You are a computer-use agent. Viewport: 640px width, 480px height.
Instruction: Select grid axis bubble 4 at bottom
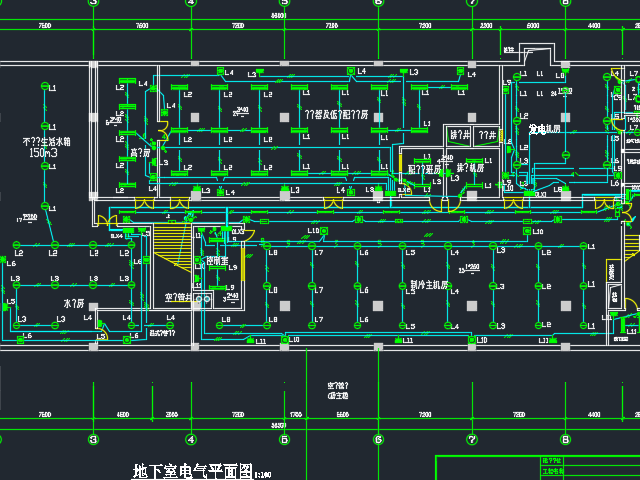(x=190, y=439)
